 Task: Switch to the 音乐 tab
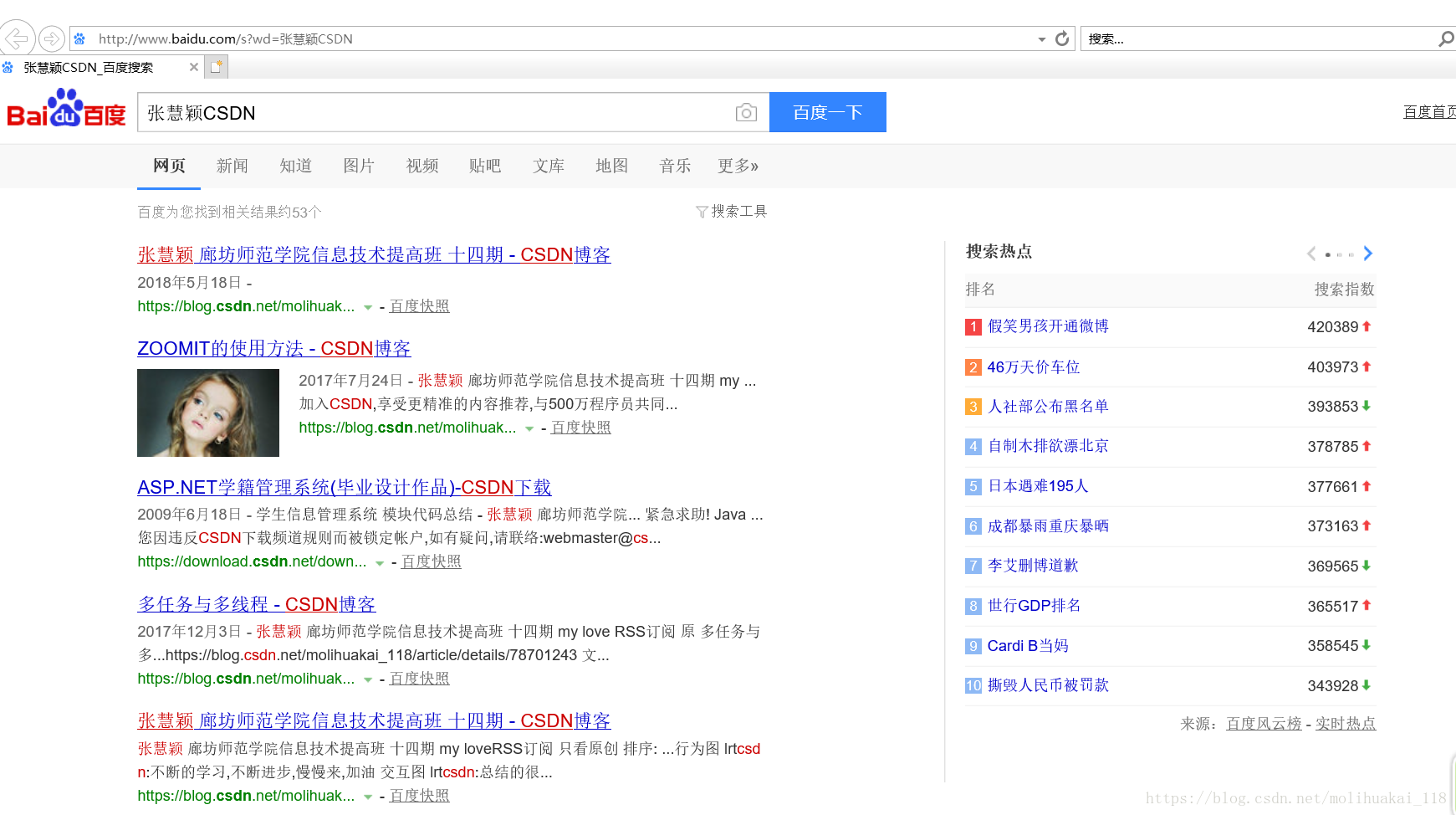tap(675, 166)
